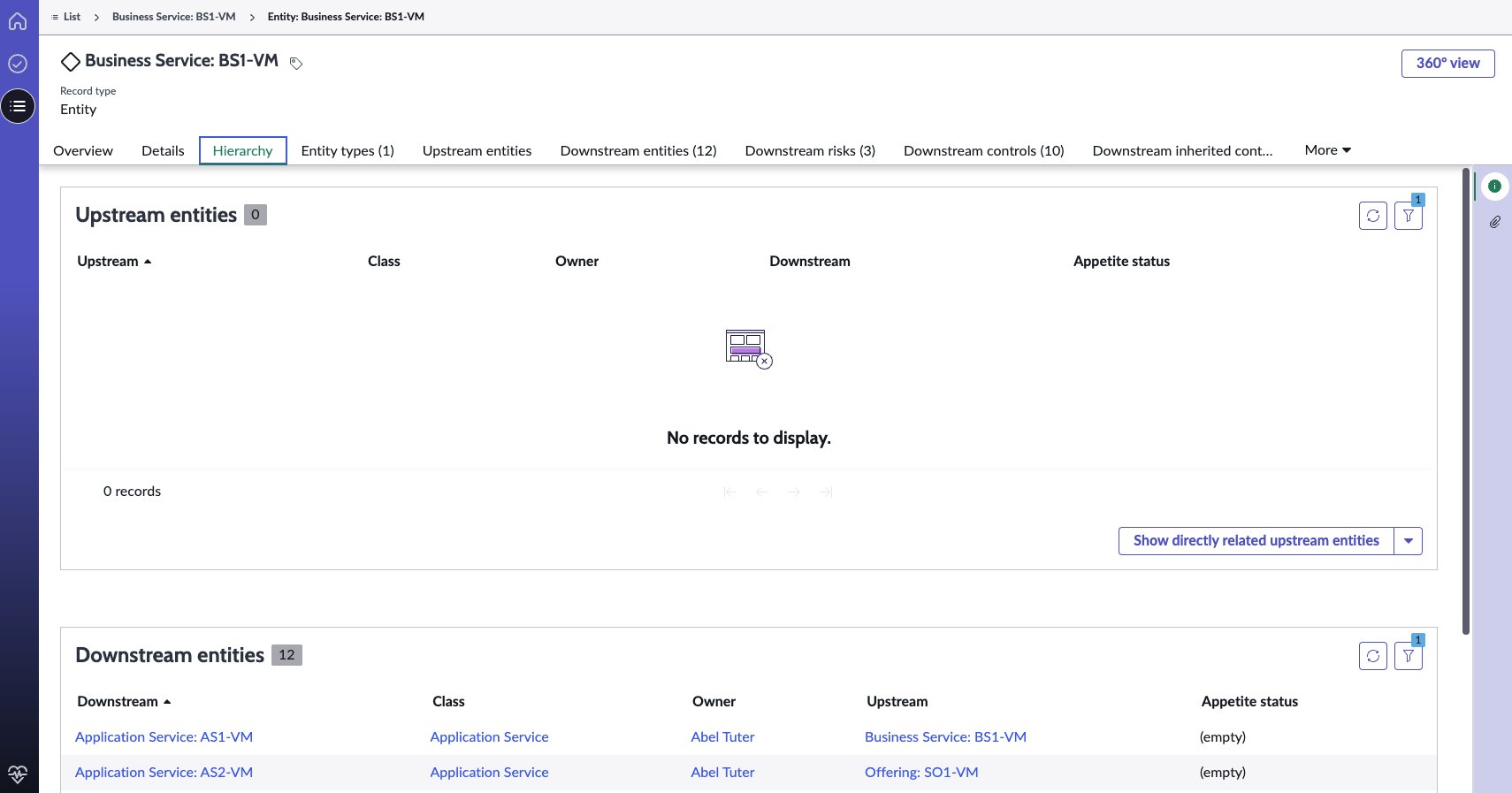Viewport: 1512px width, 793px height.
Task: Click the Downstream entities 12 count badge
Action: coord(286,655)
